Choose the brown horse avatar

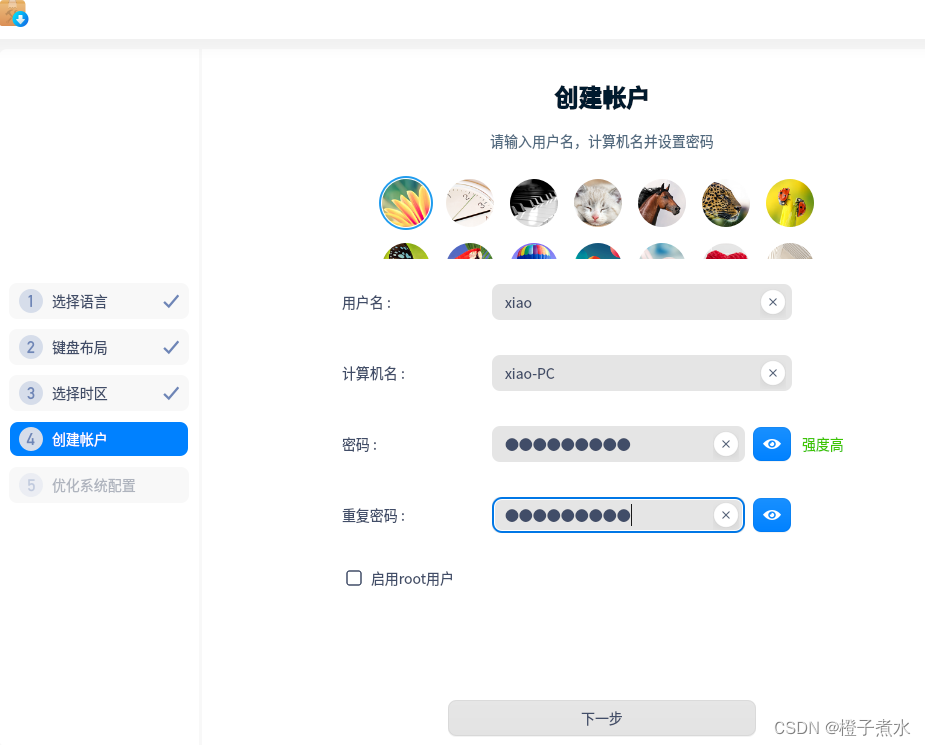click(661, 203)
